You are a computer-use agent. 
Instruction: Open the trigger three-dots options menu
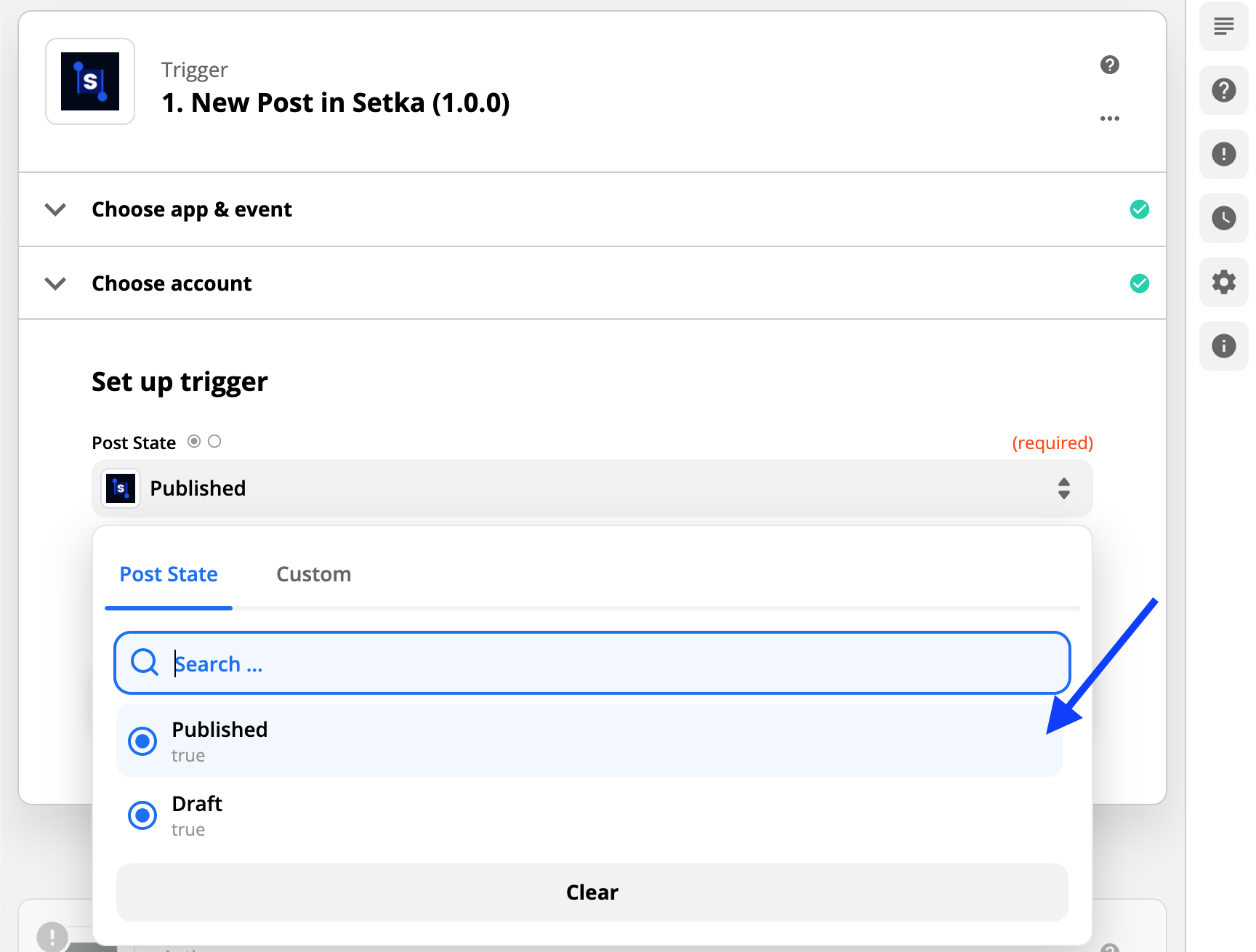click(1109, 118)
